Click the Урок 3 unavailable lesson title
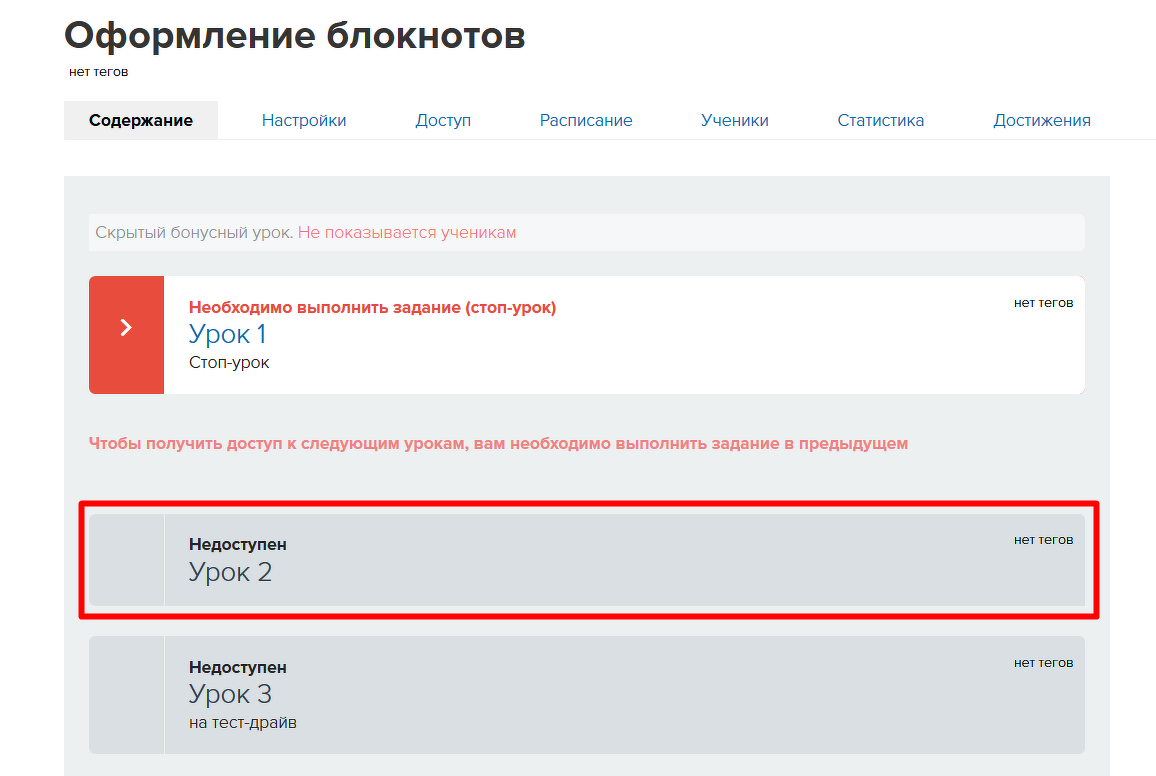The height and width of the screenshot is (776, 1156). click(230, 694)
